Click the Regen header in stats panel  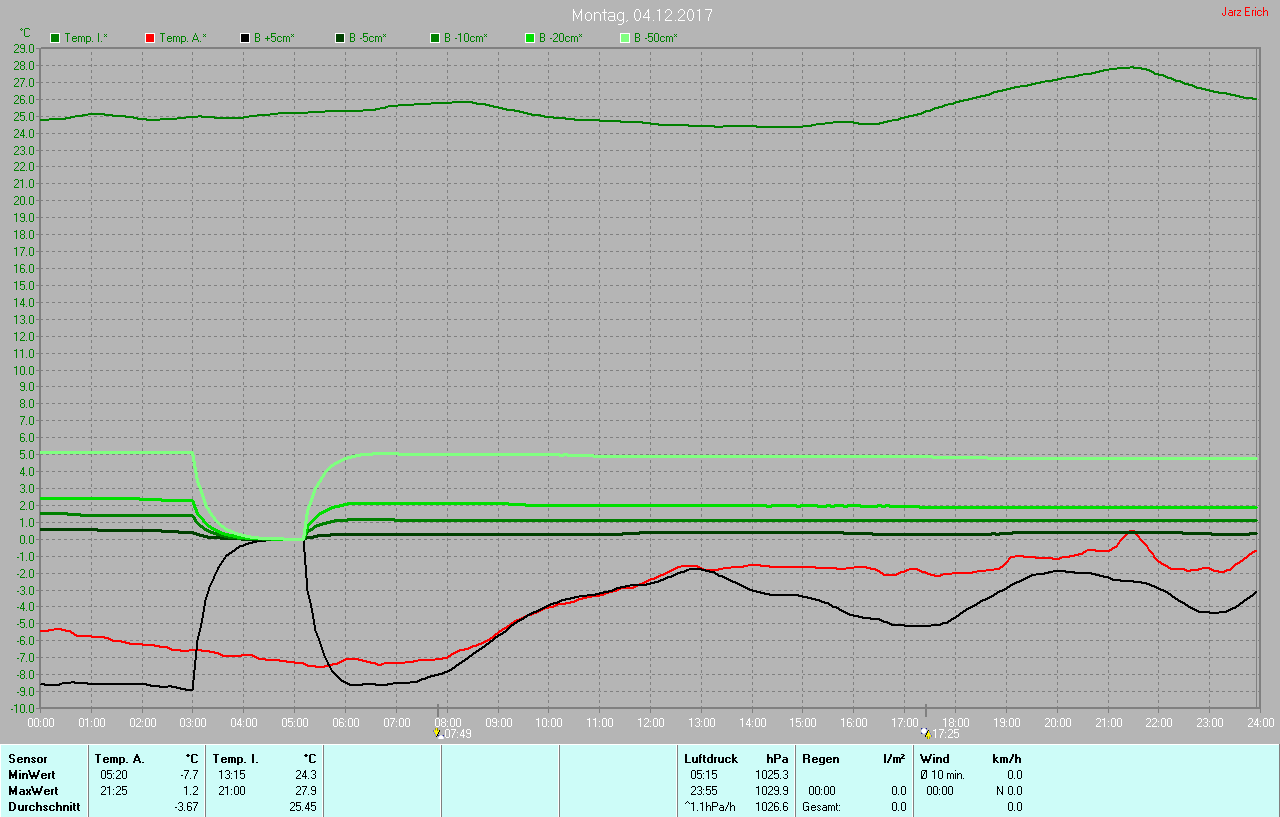(x=821, y=759)
